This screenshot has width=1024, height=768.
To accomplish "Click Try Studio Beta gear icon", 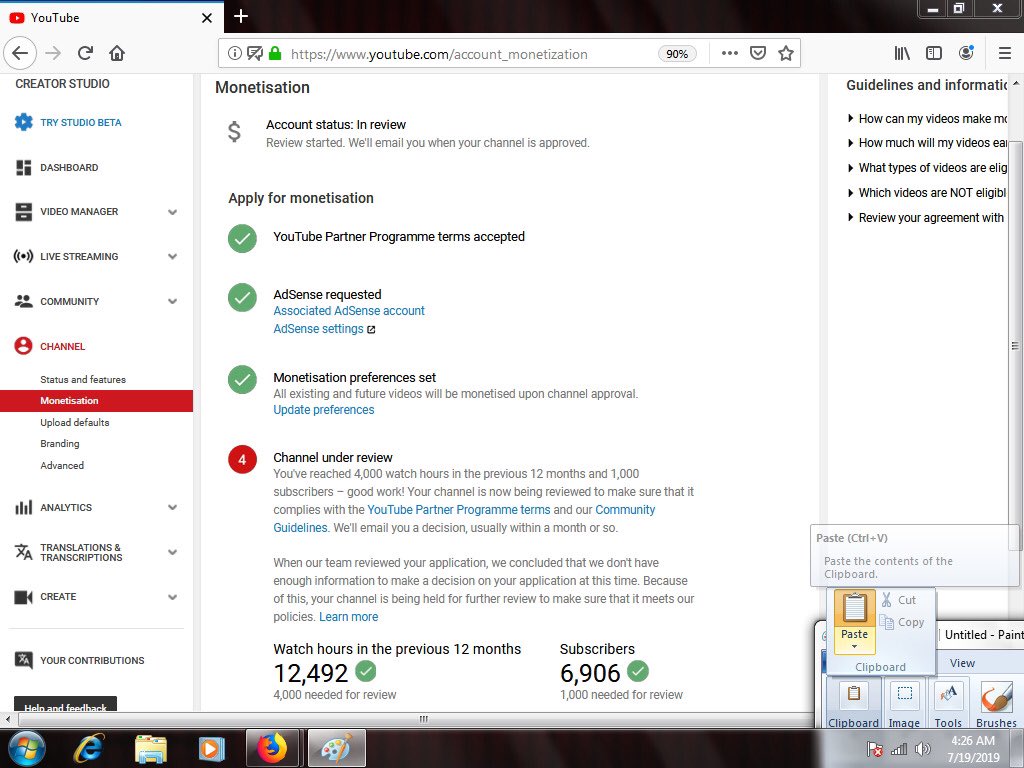I will (x=24, y=122).
